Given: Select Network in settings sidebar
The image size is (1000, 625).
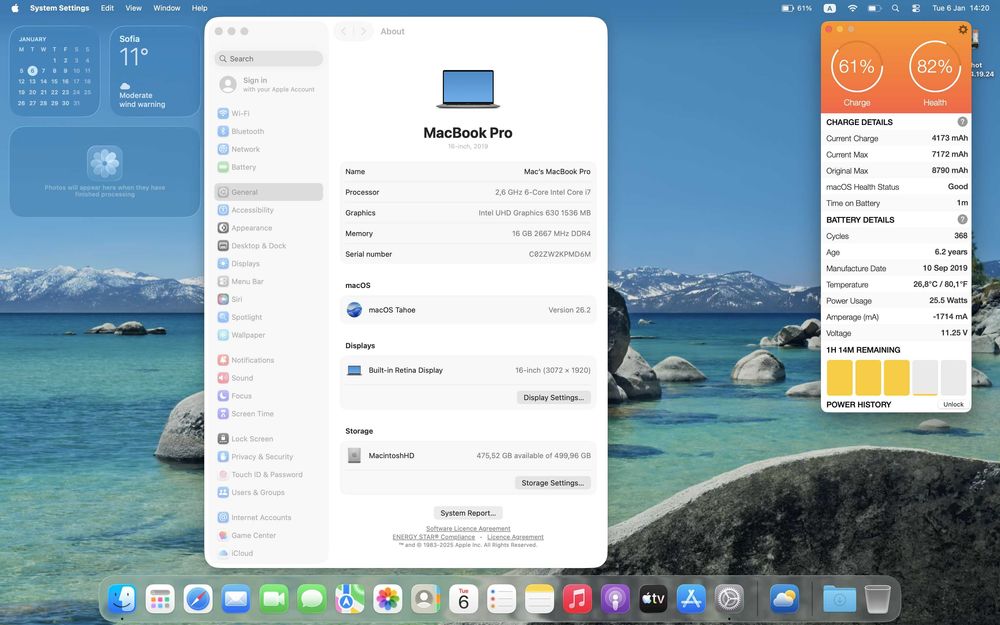Looking at the screenshot, I should pyautogui.click(x=268, y=149).
